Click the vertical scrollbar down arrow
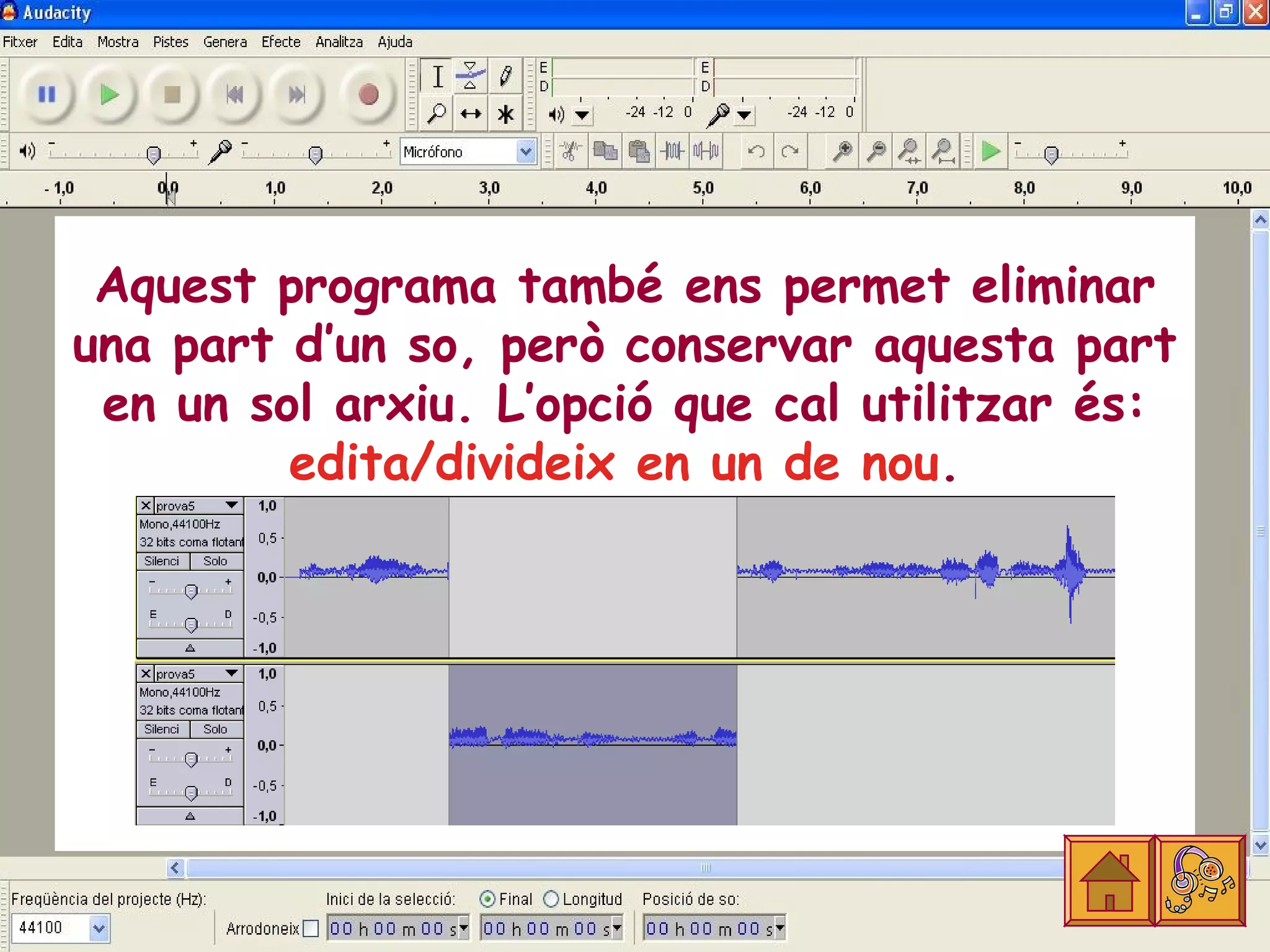 (x=1260, y=844)
